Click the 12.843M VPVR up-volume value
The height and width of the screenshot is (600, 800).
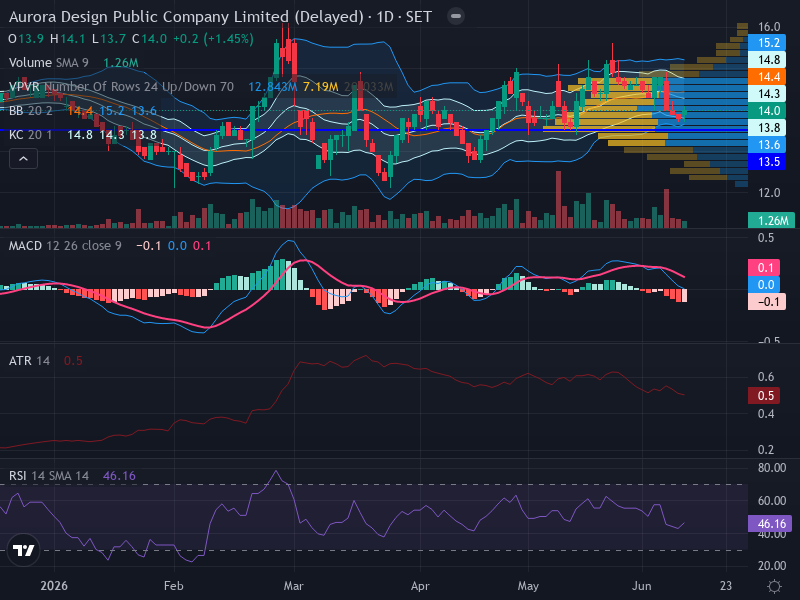point(272,87)
